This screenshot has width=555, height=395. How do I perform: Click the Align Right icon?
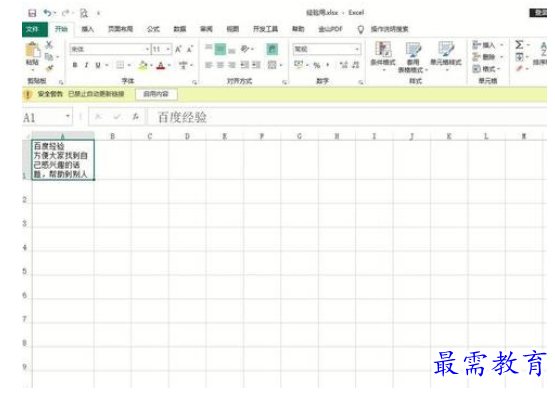click(232, 65)
